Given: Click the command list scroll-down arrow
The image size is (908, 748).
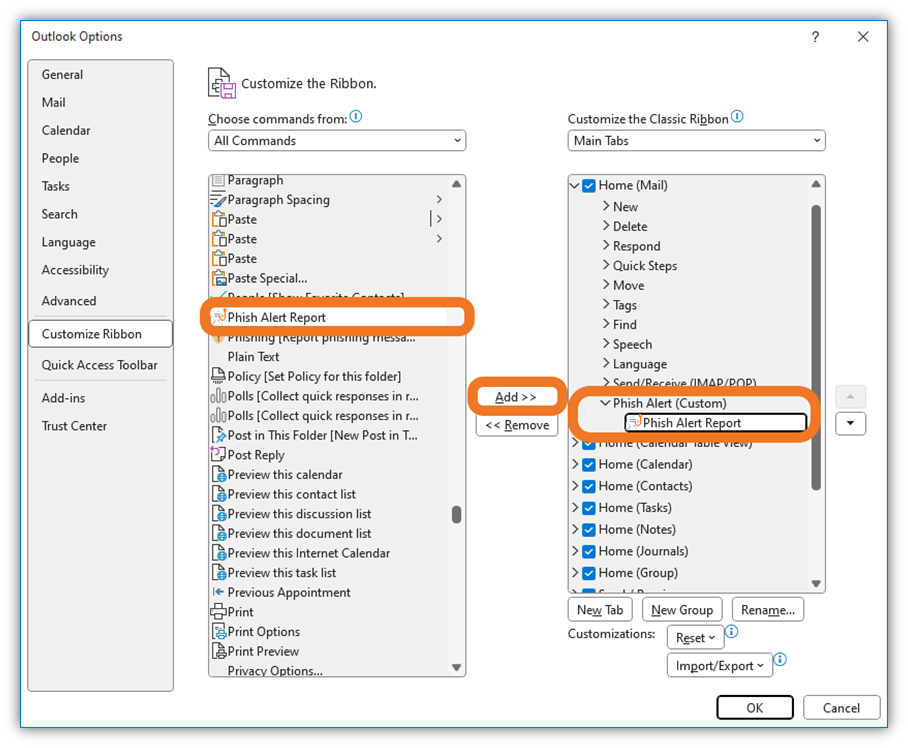Looking at the screenshot, I should click(456, 668).
